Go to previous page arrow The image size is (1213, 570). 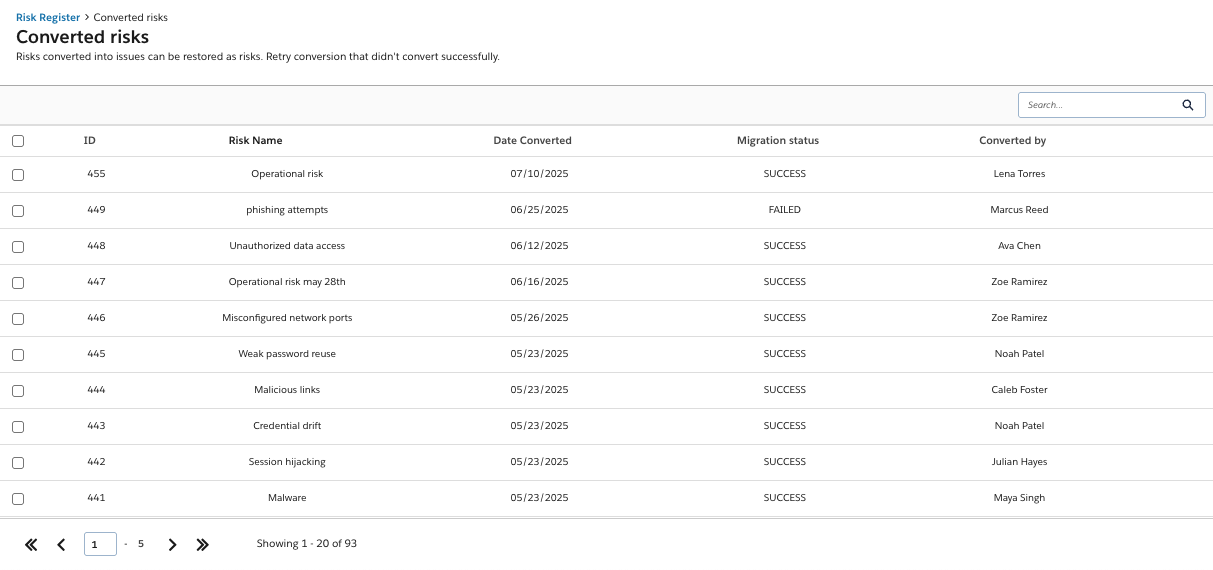click(61, 545)
